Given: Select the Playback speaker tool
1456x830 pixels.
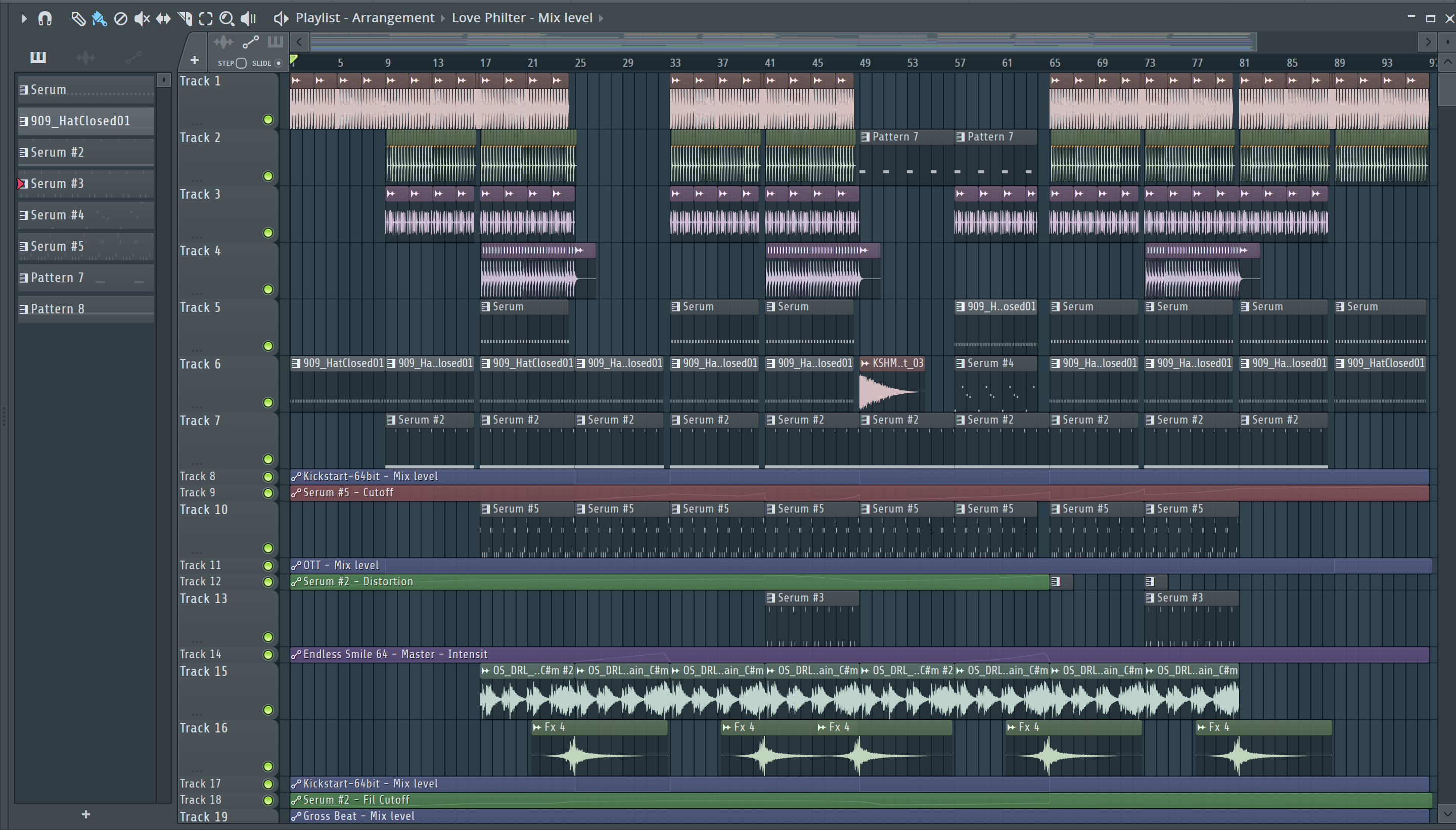Looking at the screenshot, I should tap(248, 19).
